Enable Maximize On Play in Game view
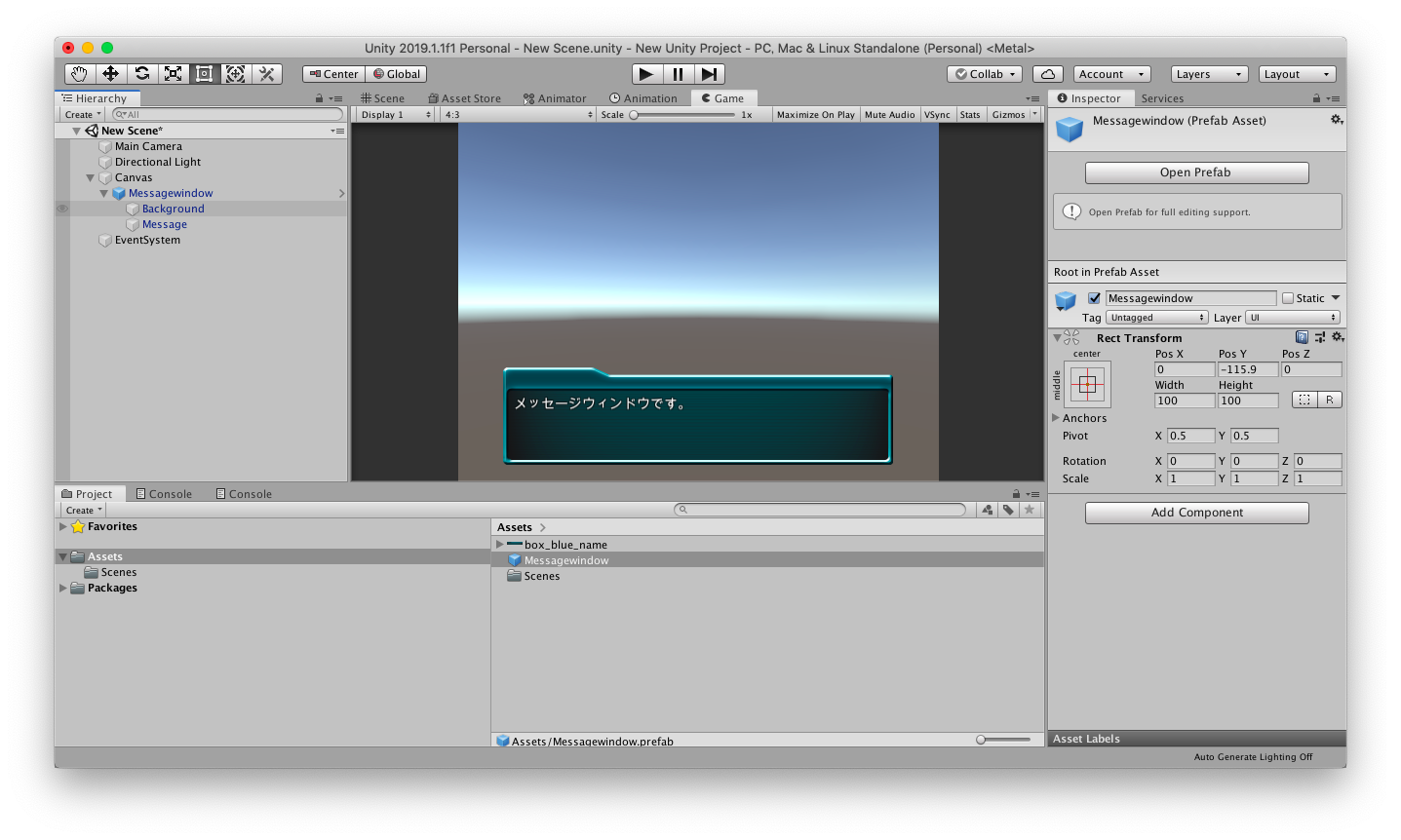This screenshot has width=1401, height=840. 815,114
